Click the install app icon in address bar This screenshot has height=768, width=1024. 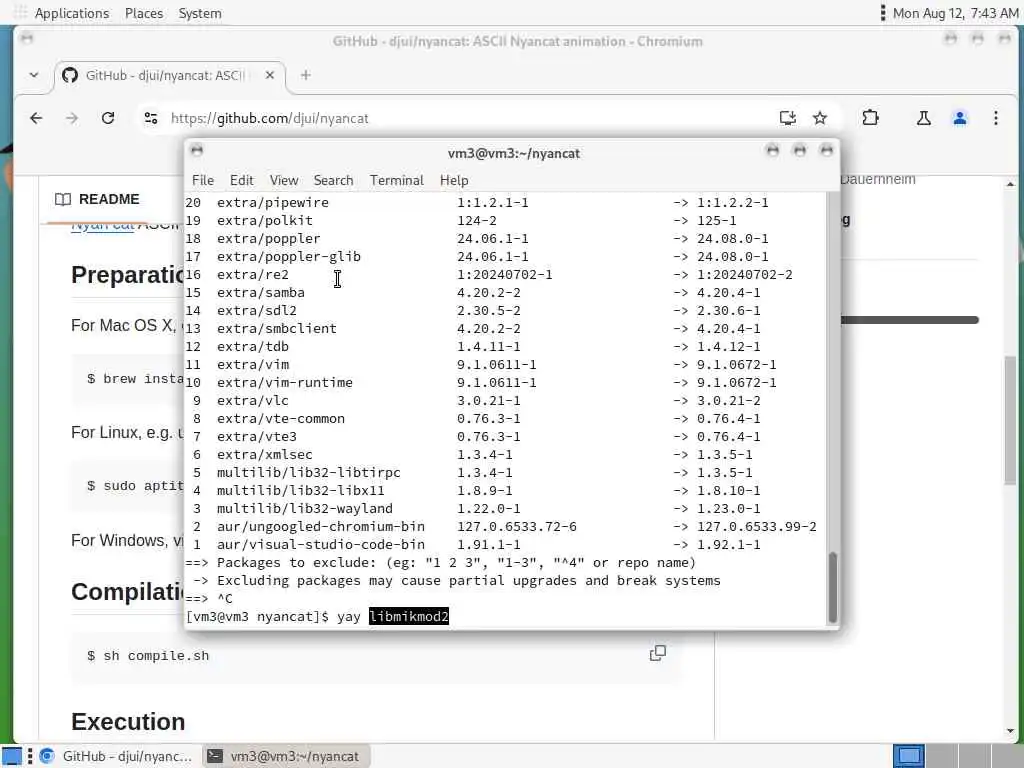click(788, 118)
